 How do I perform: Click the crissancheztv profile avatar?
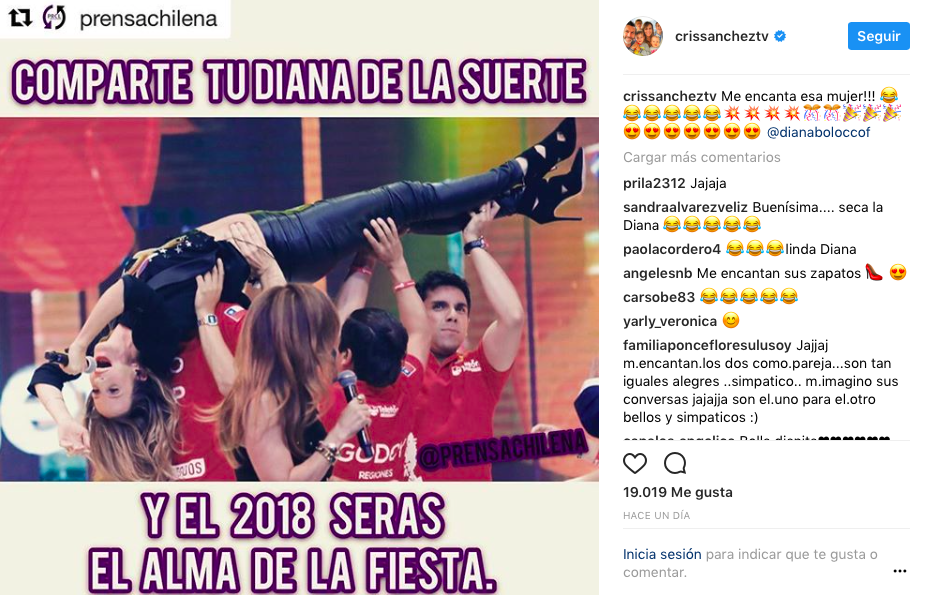pos(643,36)
